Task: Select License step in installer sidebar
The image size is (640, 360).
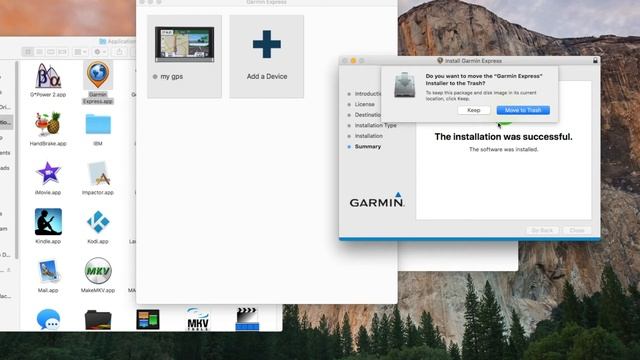Action: [x=364, y=104]
